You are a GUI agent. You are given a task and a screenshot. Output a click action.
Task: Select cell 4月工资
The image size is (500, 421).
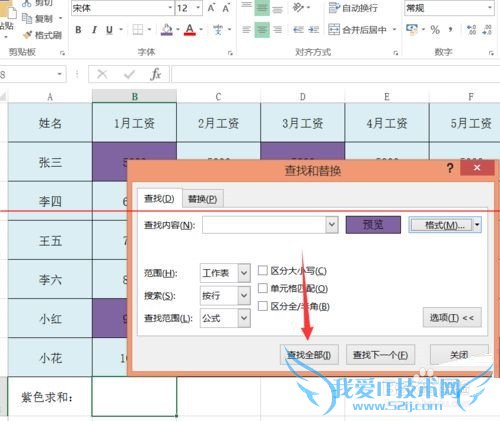click(387, 123)
